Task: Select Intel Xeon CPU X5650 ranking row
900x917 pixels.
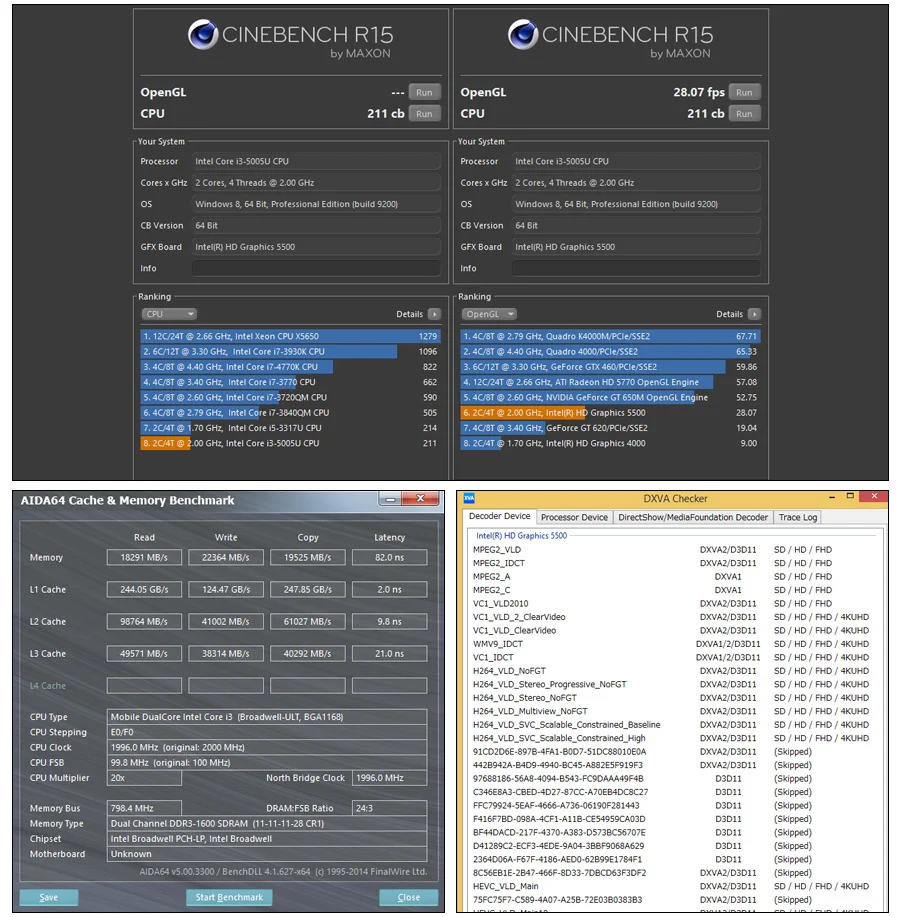Action: tap(290, 336)
